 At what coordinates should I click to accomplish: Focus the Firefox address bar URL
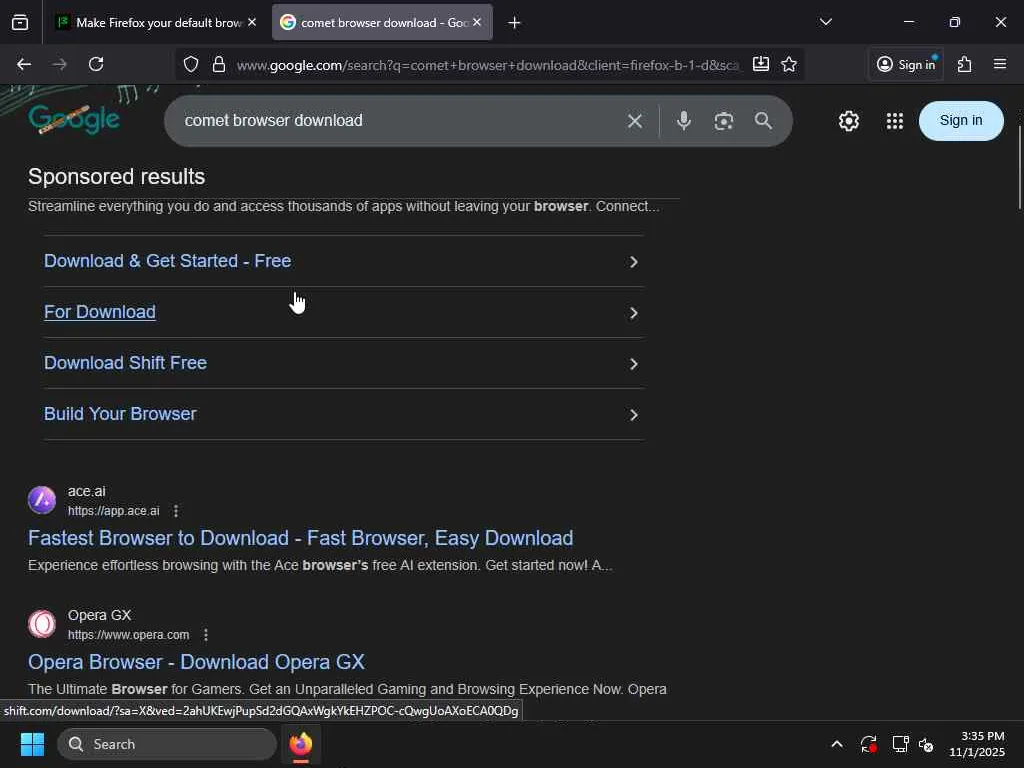pos(487,65)
